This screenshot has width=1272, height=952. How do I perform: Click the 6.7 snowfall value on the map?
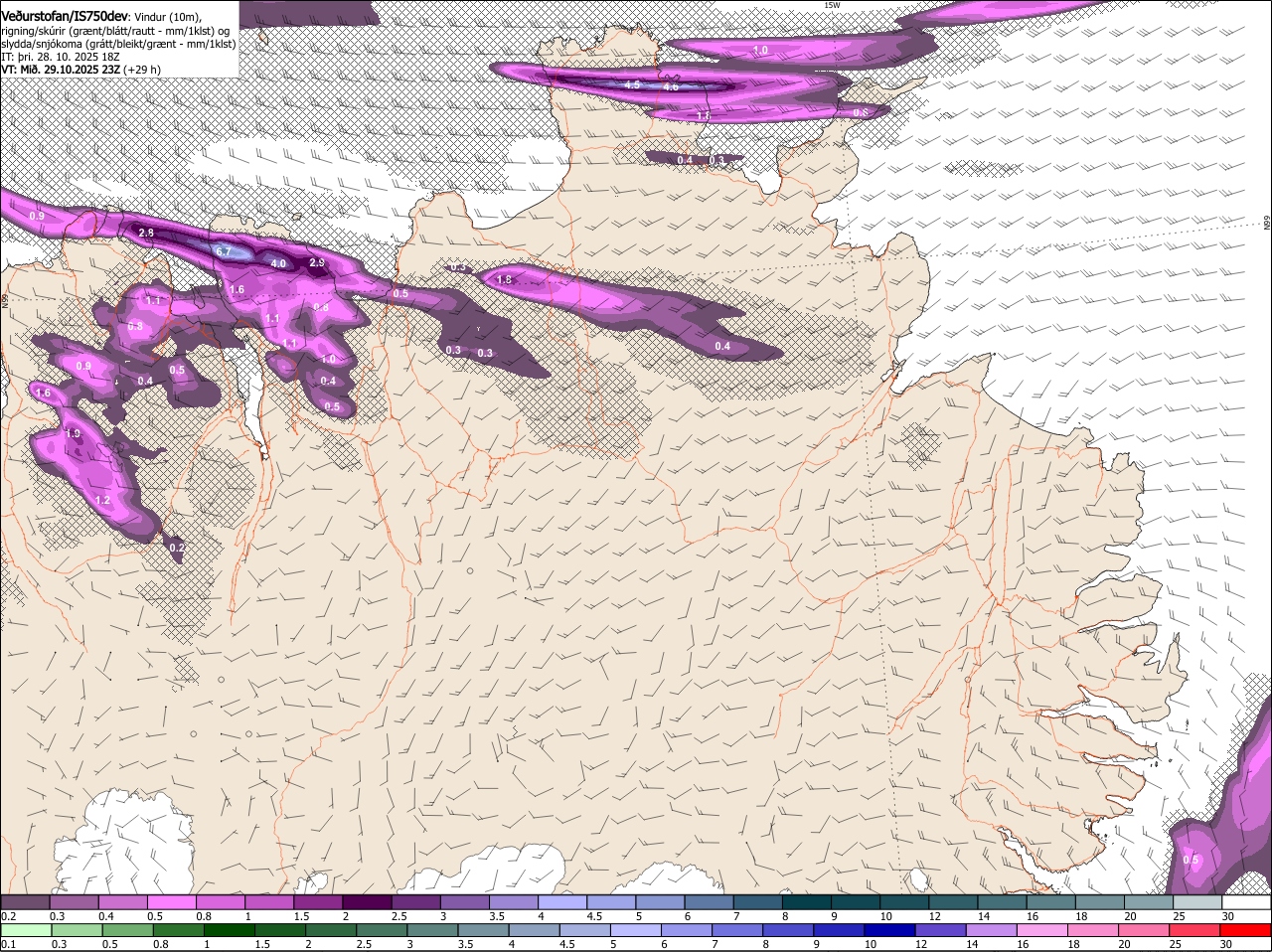[224, 252]
